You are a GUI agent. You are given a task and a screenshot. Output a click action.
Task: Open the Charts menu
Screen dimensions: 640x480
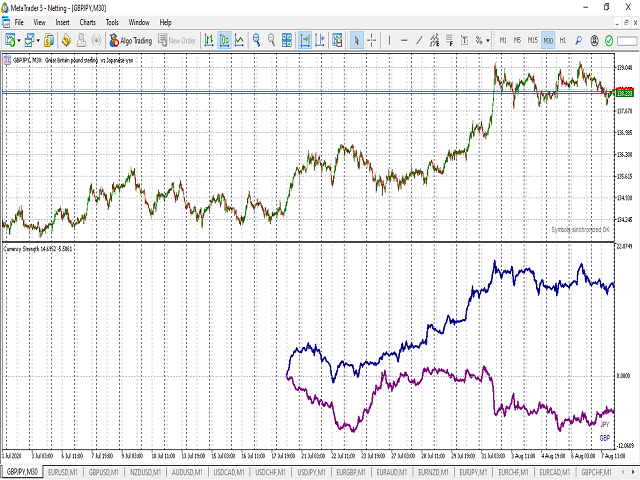click(88, 21)
